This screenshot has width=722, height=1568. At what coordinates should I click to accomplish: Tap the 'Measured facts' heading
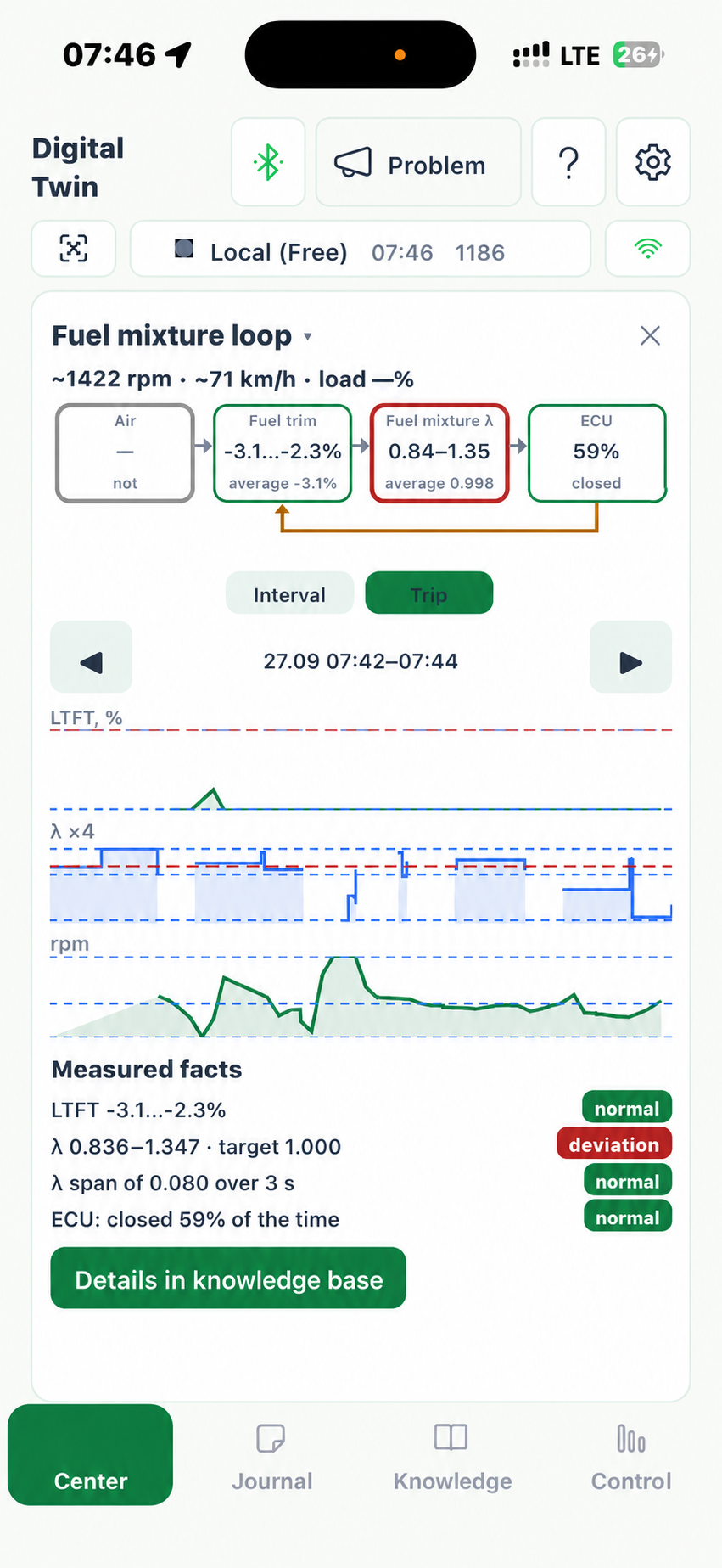147,1070
